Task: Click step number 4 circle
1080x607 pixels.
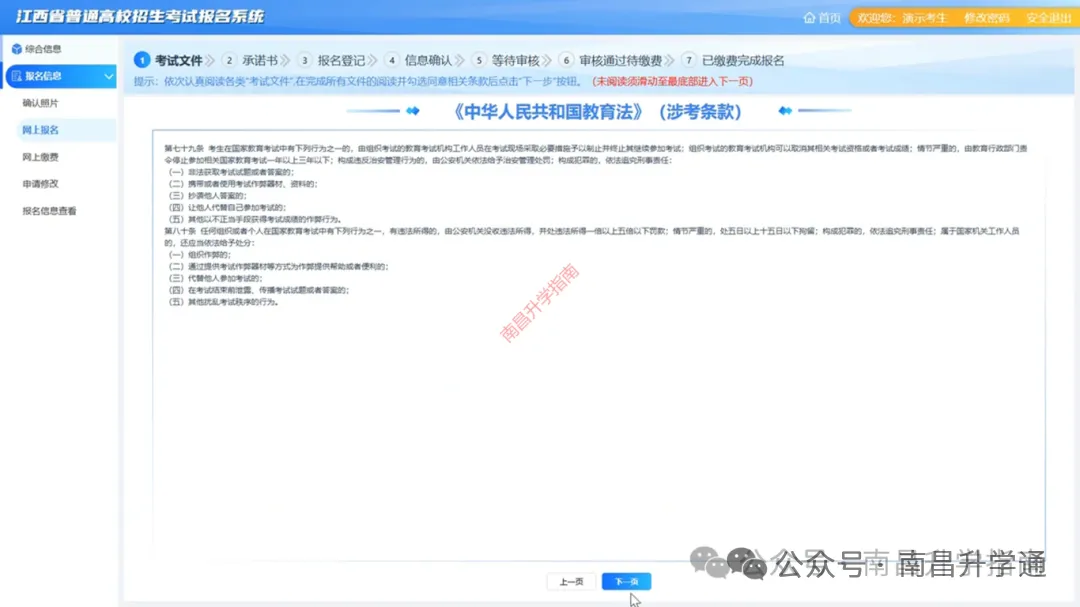Action: coord(392,61)
